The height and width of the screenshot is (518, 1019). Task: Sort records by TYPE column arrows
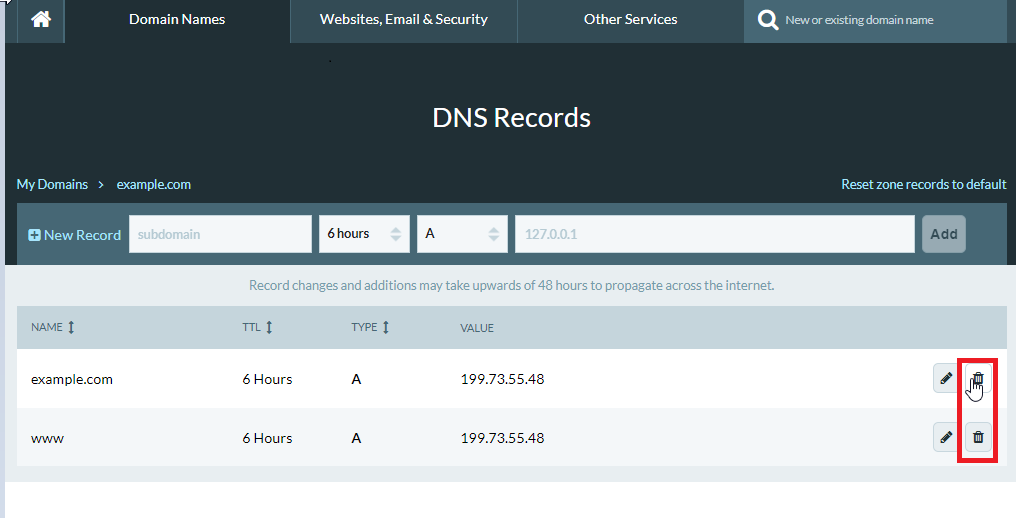point(386,327)
